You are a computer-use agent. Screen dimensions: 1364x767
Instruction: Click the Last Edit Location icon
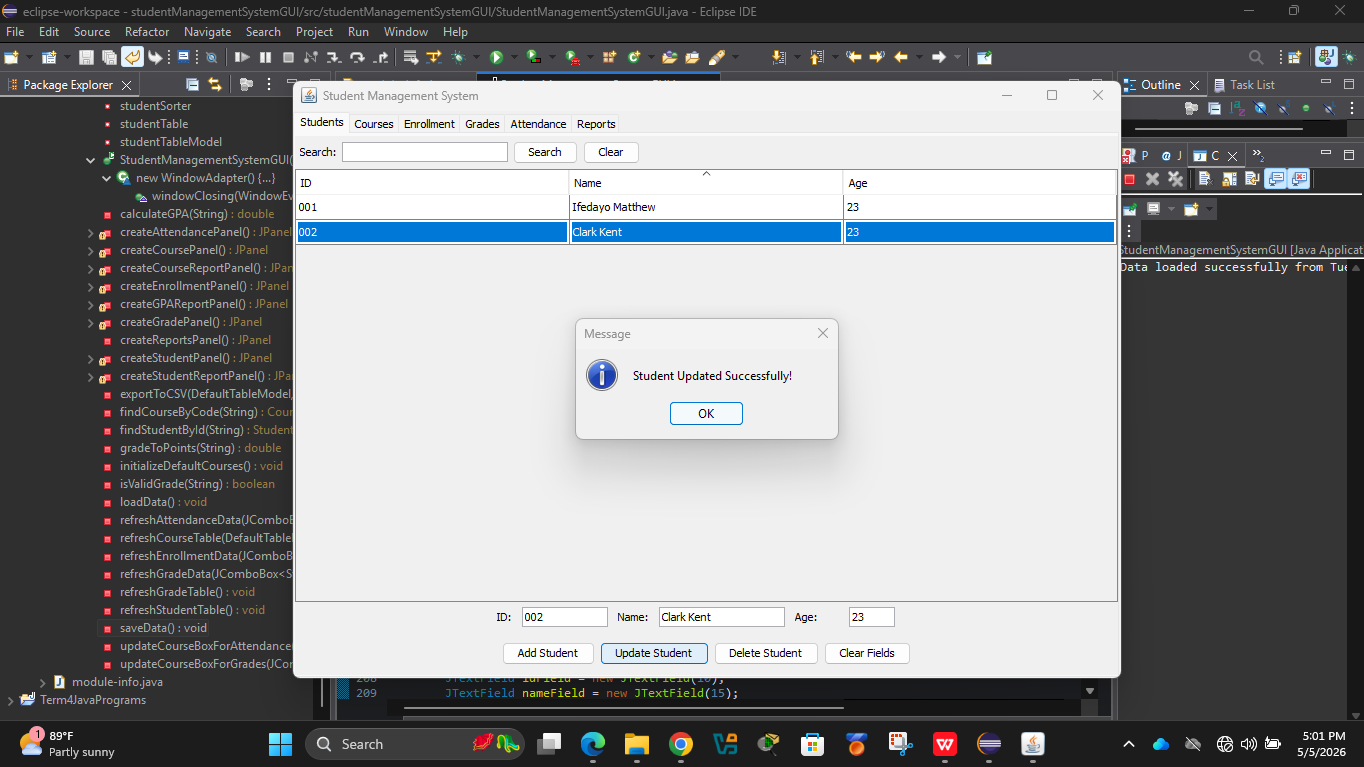(853, 57)
